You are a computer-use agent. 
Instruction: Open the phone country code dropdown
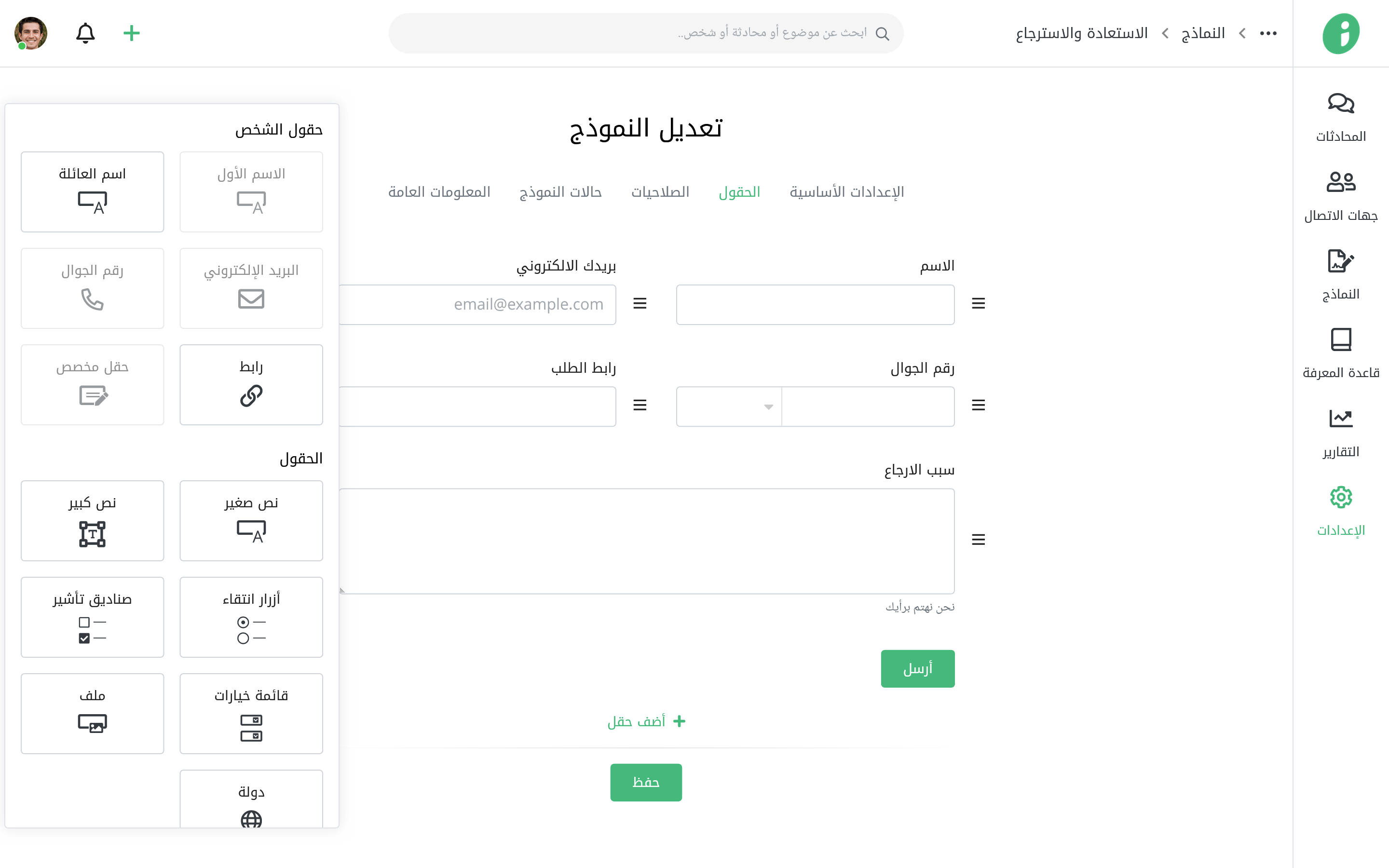point(729,407)
